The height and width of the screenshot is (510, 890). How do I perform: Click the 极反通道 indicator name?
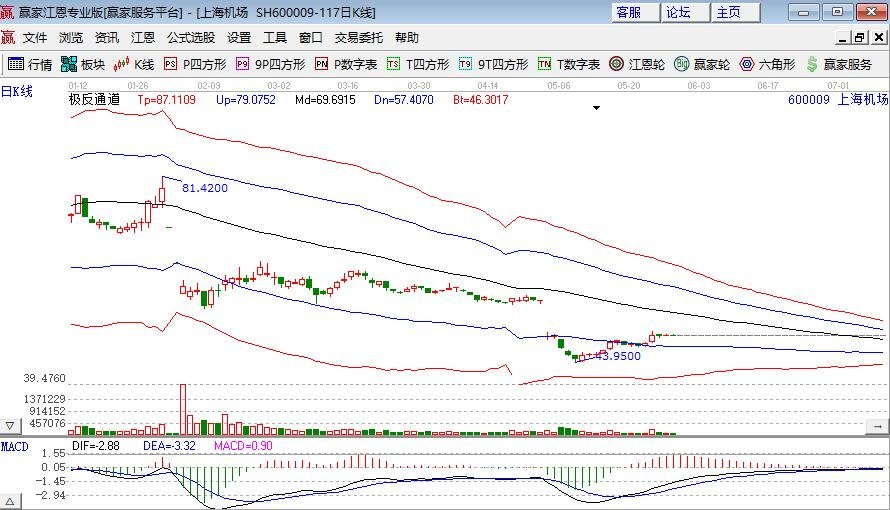tap(94, 100)
